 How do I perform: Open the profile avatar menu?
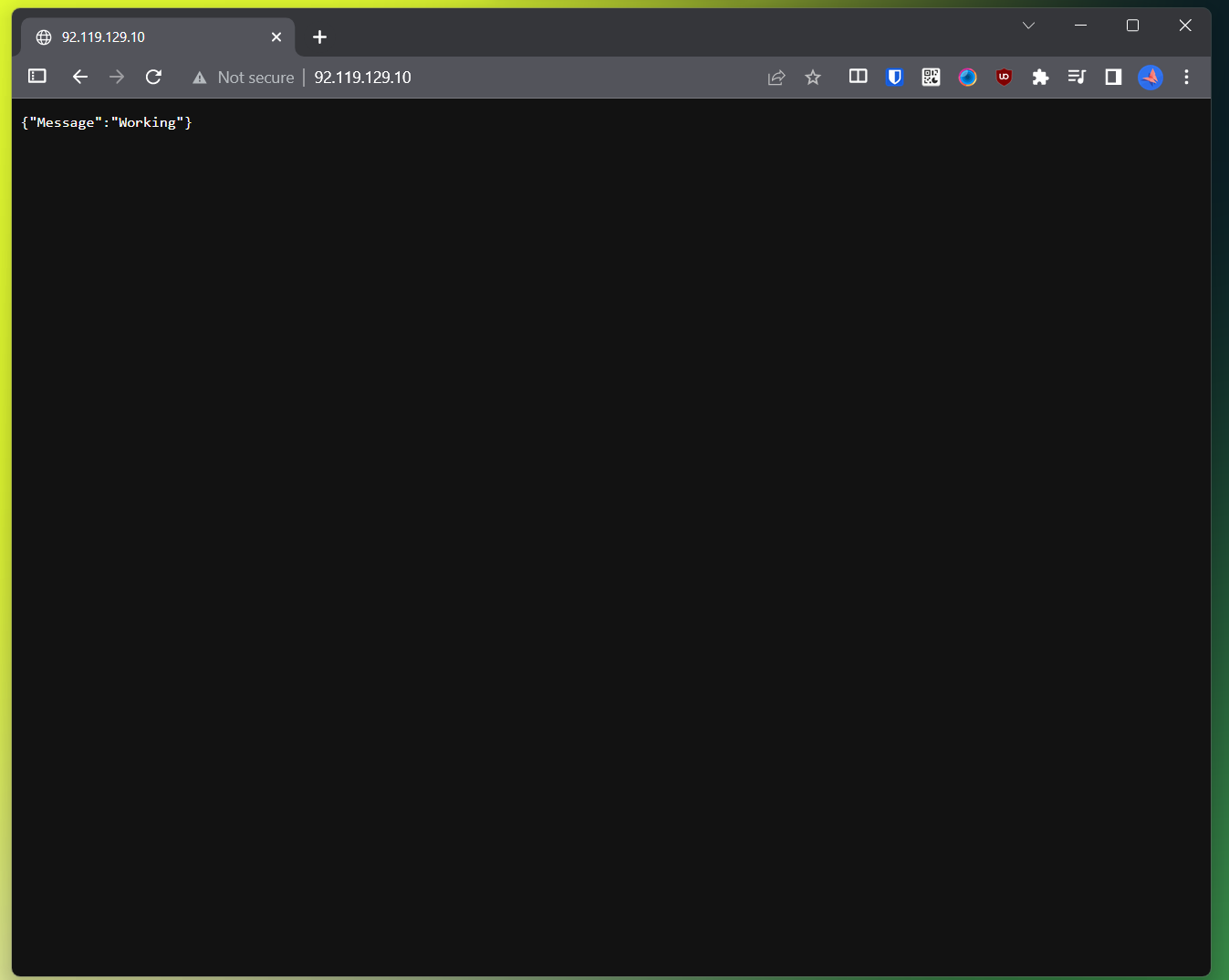pyautogui.click(x=1151, y=78)
